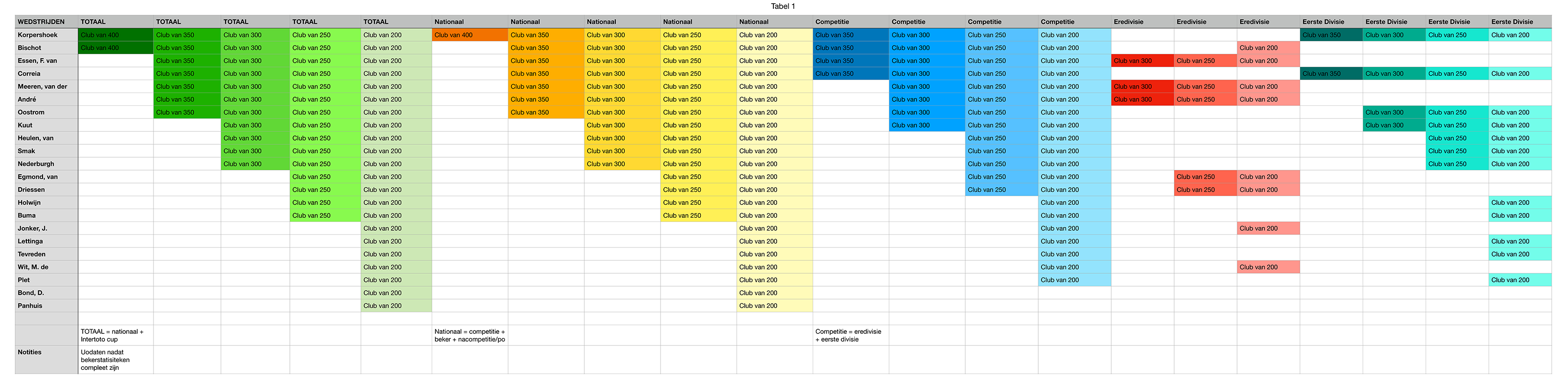Select the 'Bond, D.' row label
Viewport: 1568px width, 387px height.
click(x=31, y=293)
